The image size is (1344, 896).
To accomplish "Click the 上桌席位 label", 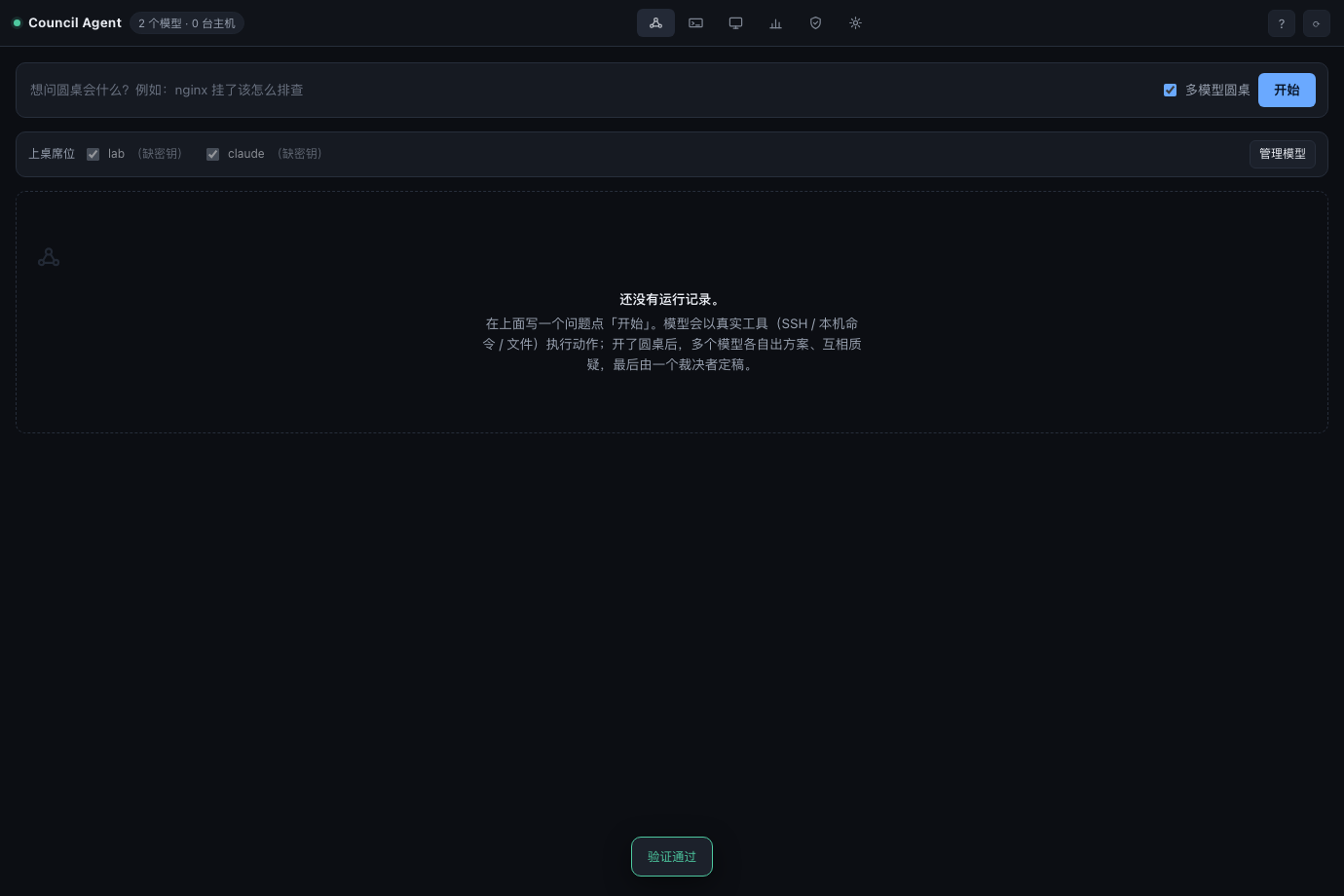I will (x=52, y=154).
